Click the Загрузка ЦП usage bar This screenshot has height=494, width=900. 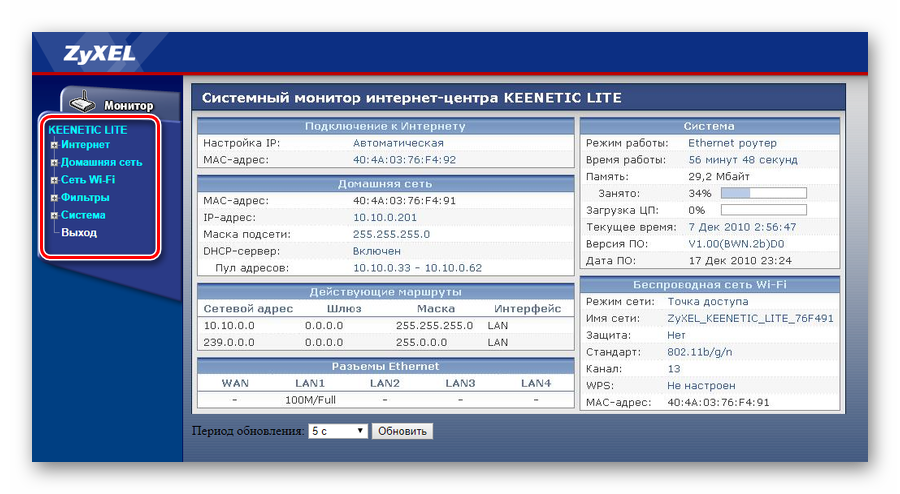pos(763,210)
